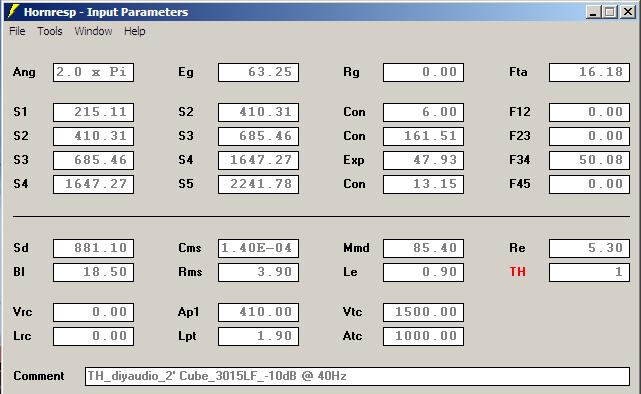Screen dimensions: 641x394
Task: Select the Con field showing 161.51
Action: click(x=423, y=136)
